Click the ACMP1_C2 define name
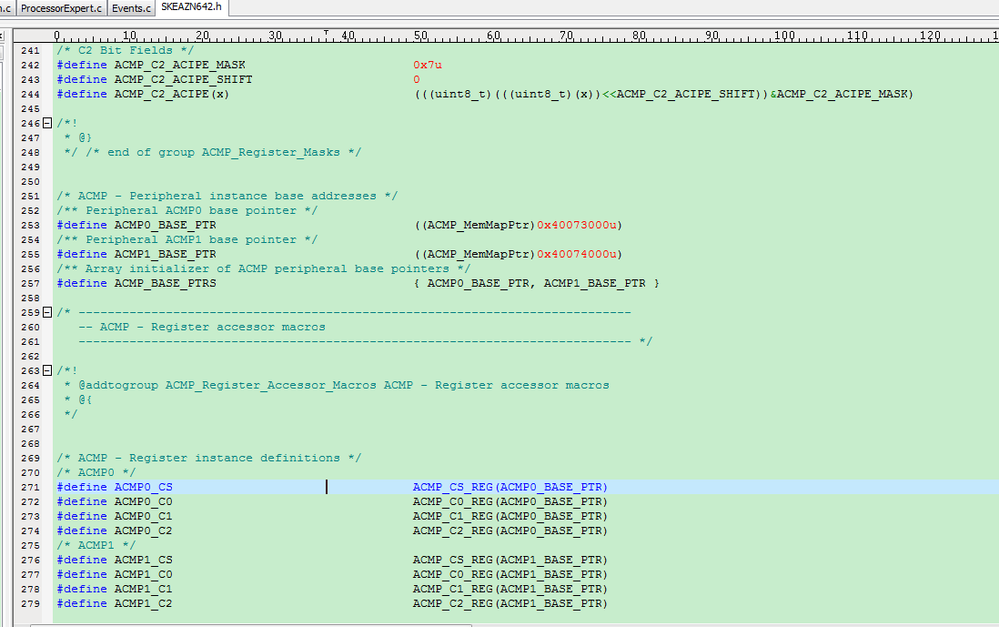The width and height of the screenshot is (999, 627). (x=143, y=603)
